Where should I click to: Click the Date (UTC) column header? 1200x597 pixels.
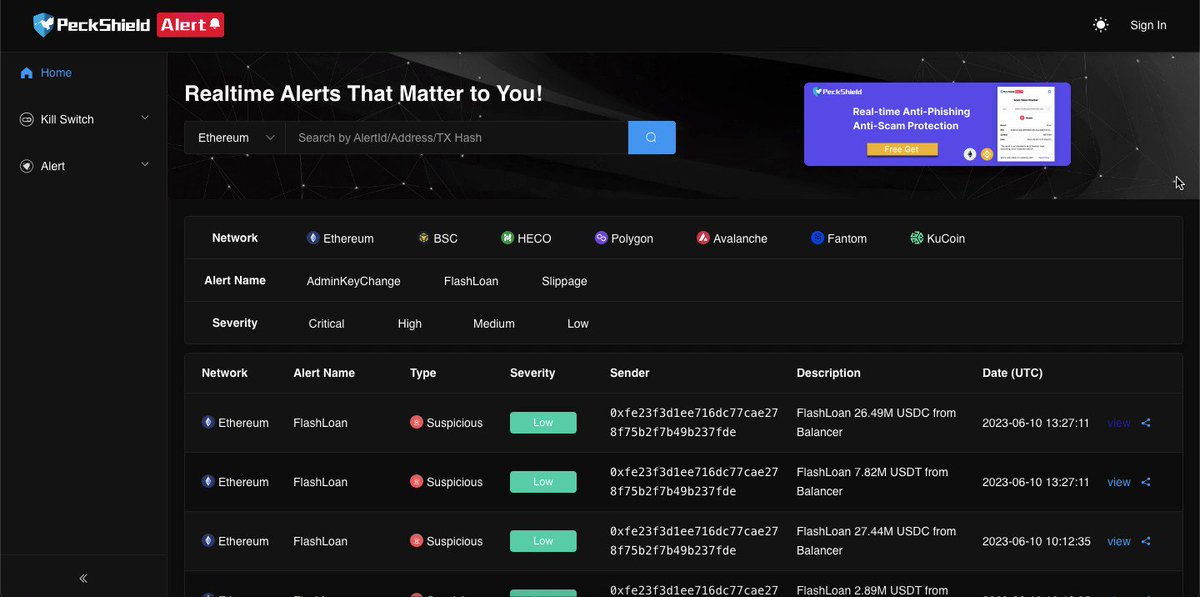(1012, 373)
